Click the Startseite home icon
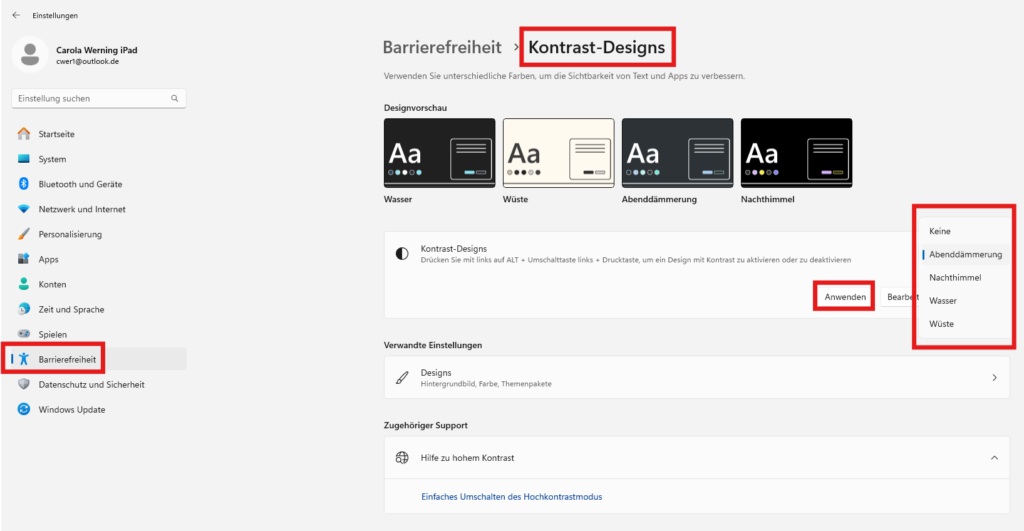The image size is (1024, 531). coord(24,134)
